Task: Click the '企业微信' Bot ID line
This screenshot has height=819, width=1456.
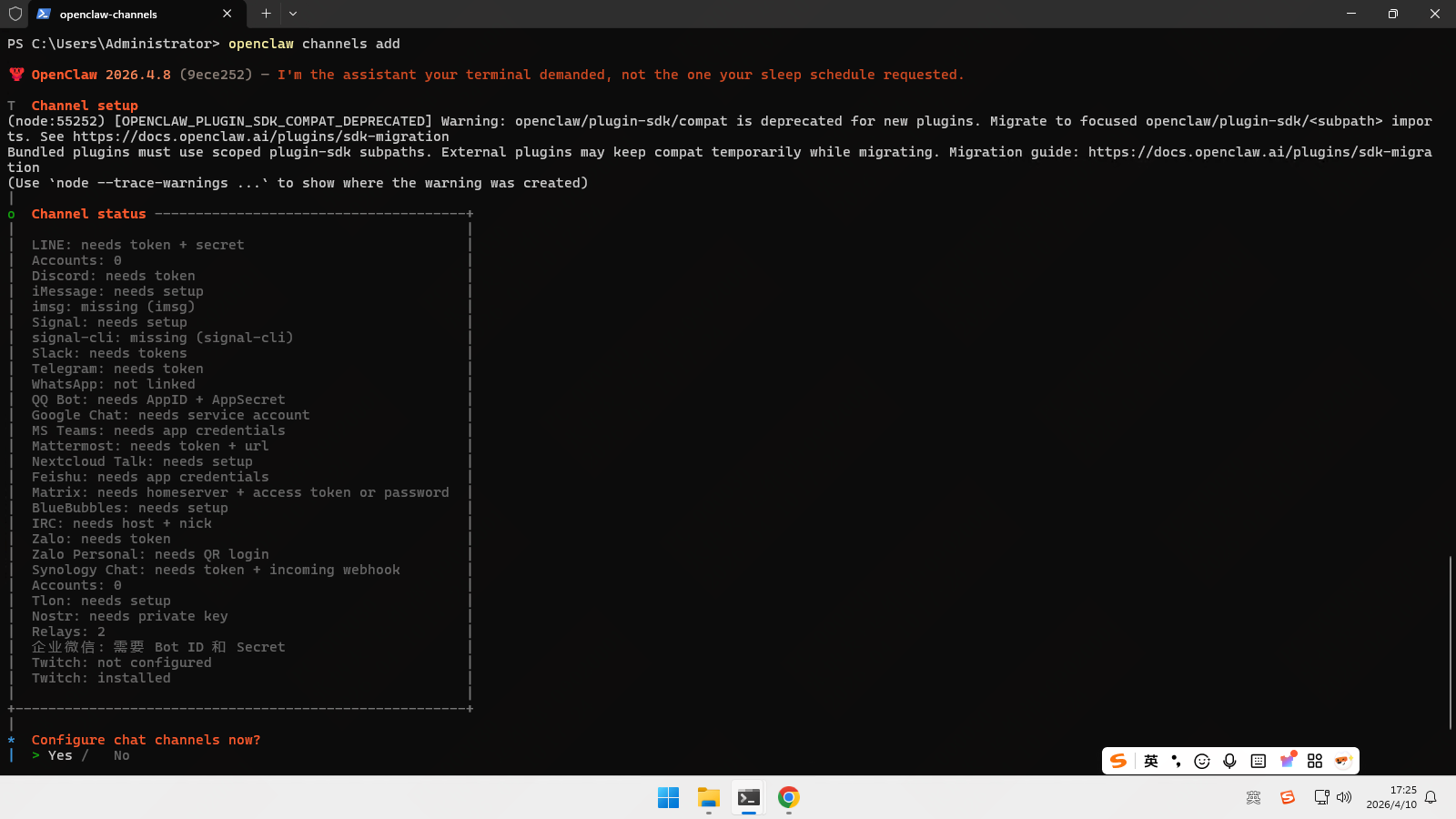Action: (x=158, y=647)
